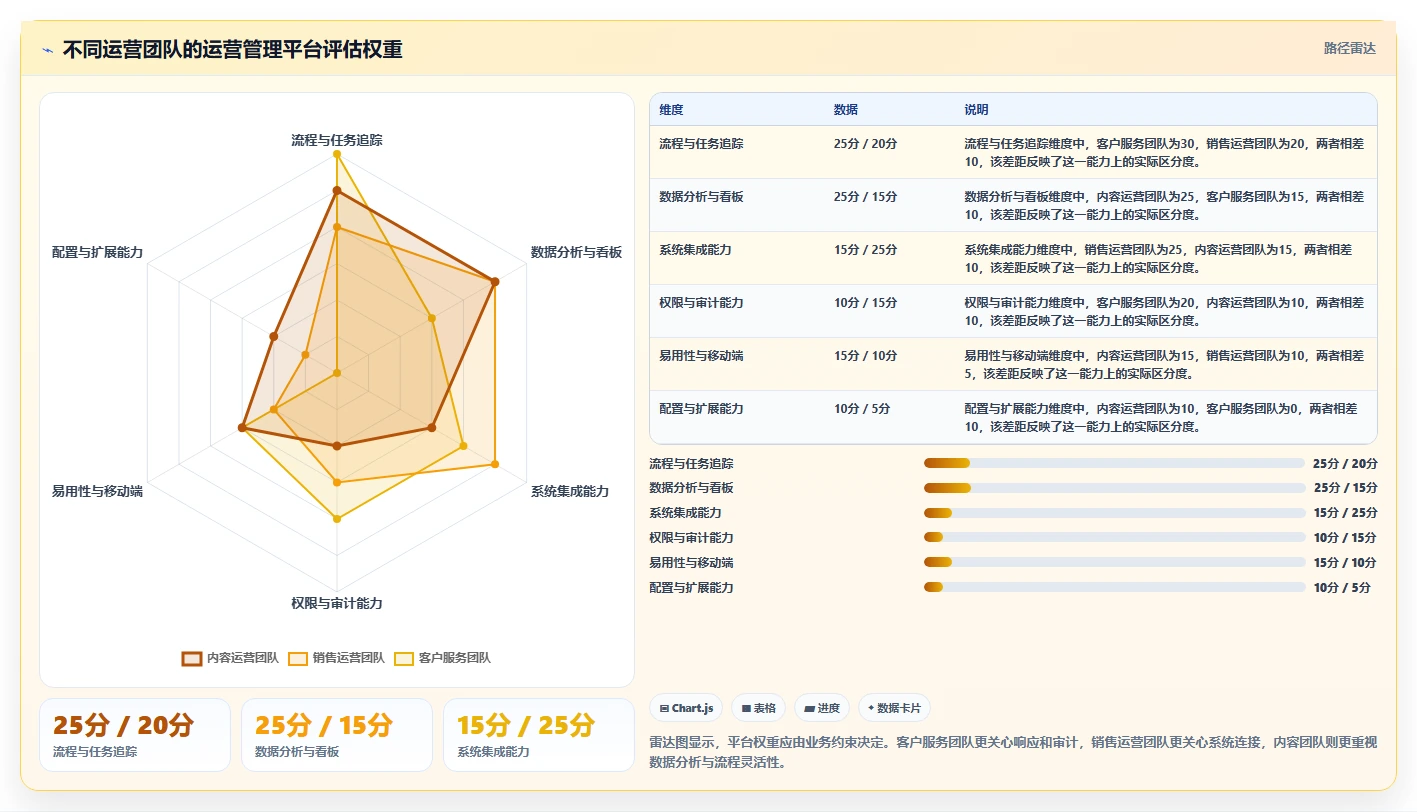
Task: Click the 数据分析与看板 progress bar
Action: click(1115, 488)
